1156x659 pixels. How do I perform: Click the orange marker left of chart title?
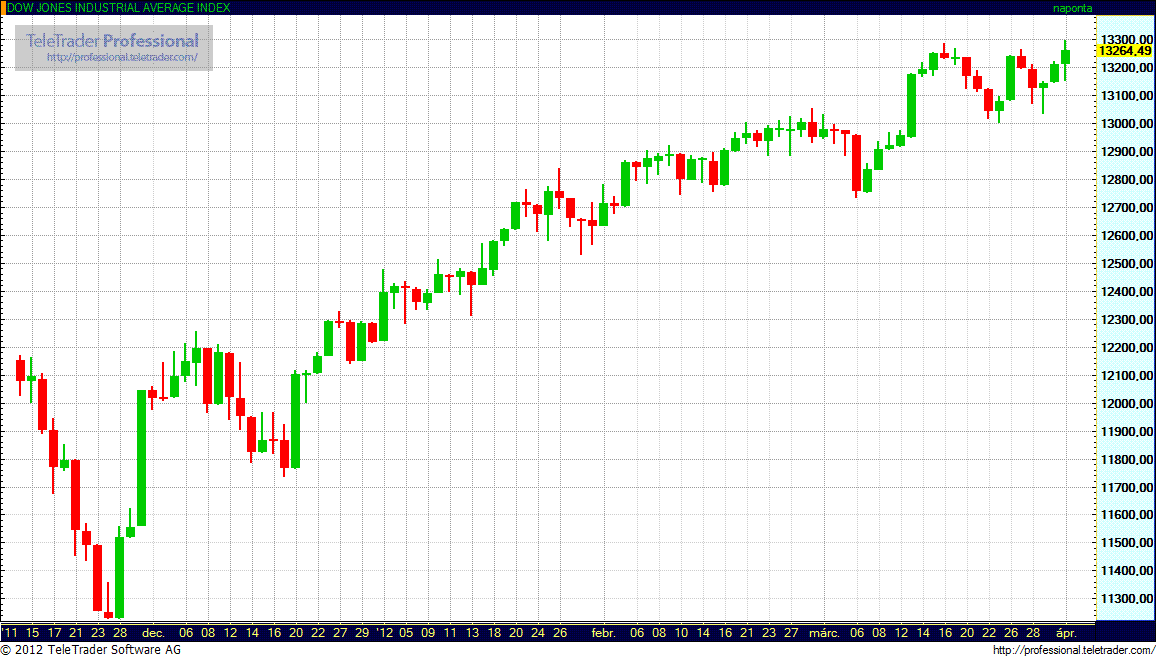point(3,7)
